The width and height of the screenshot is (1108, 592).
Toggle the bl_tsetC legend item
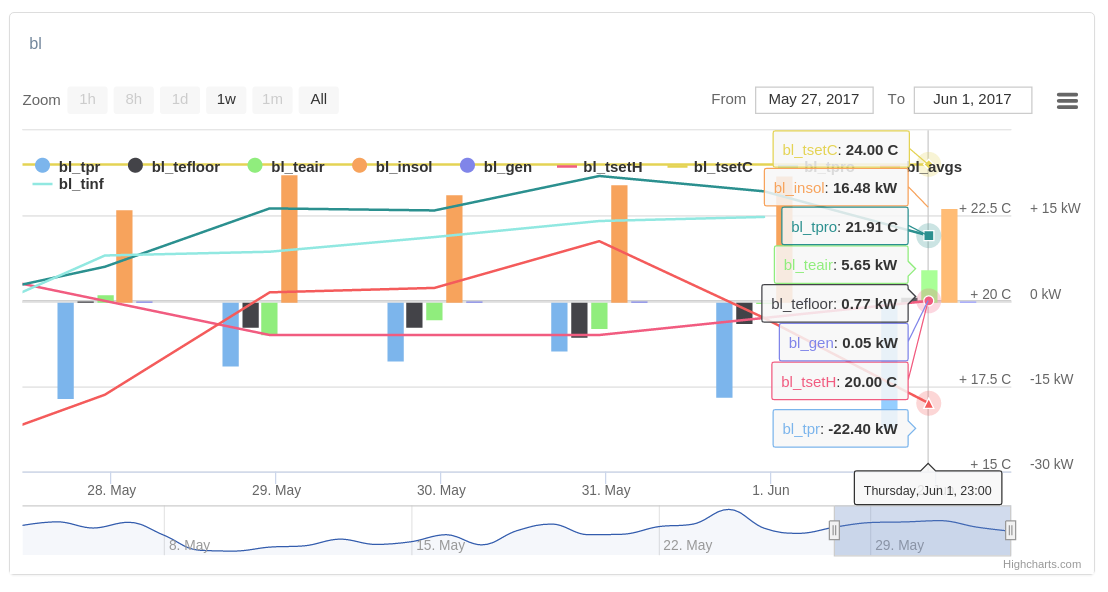point(710,166)
